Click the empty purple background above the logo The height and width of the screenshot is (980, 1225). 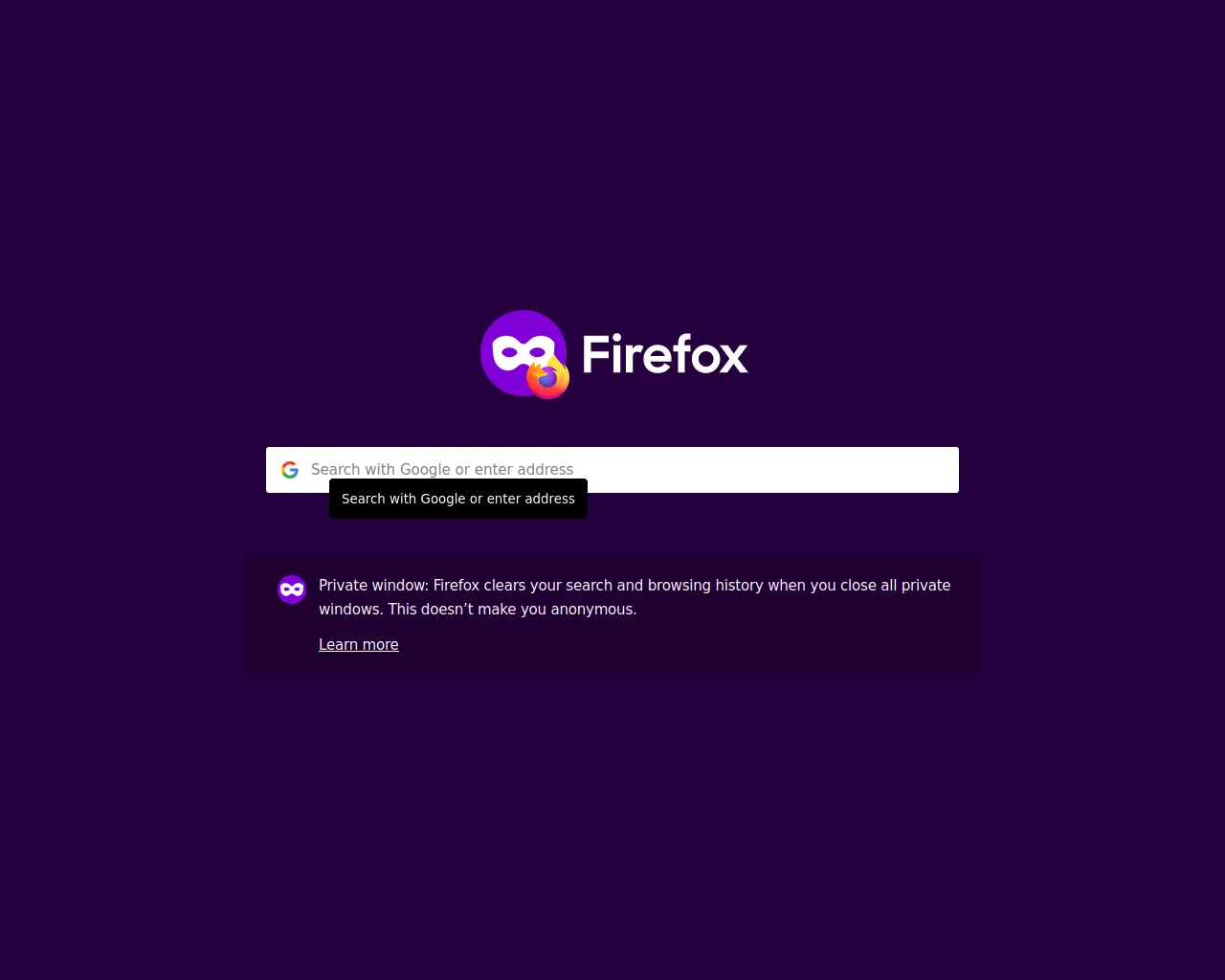pos(612,153)
